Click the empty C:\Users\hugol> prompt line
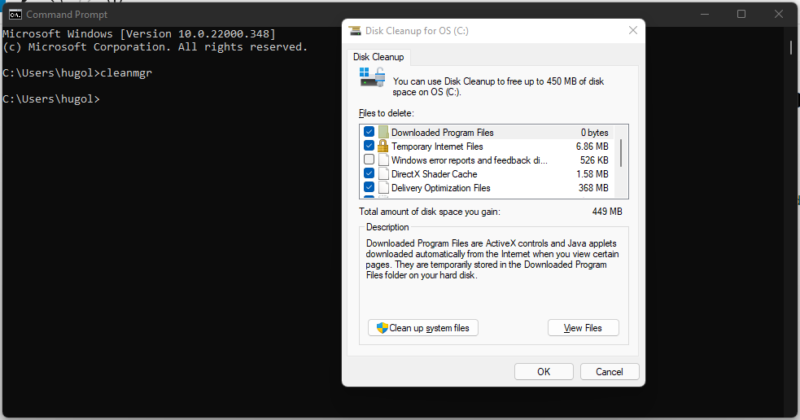 (x=51, y=99)
